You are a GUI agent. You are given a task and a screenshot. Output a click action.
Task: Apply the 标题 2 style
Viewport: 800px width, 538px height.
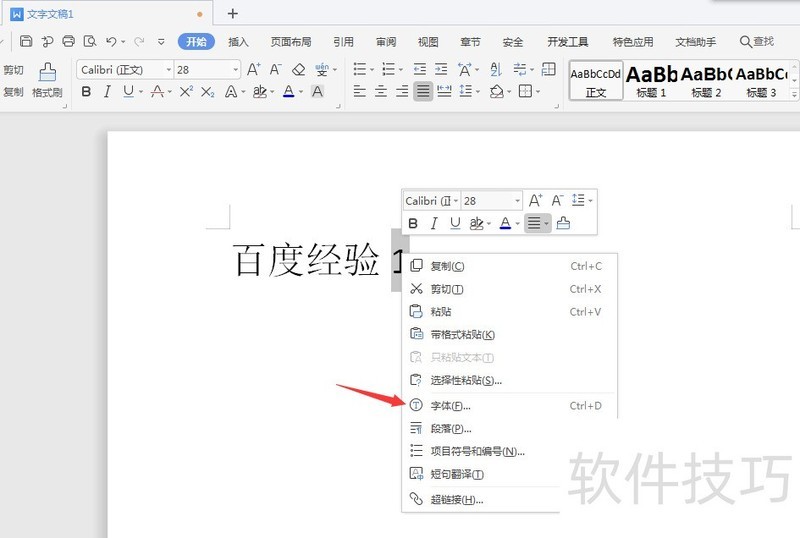[x=706, y=81]
